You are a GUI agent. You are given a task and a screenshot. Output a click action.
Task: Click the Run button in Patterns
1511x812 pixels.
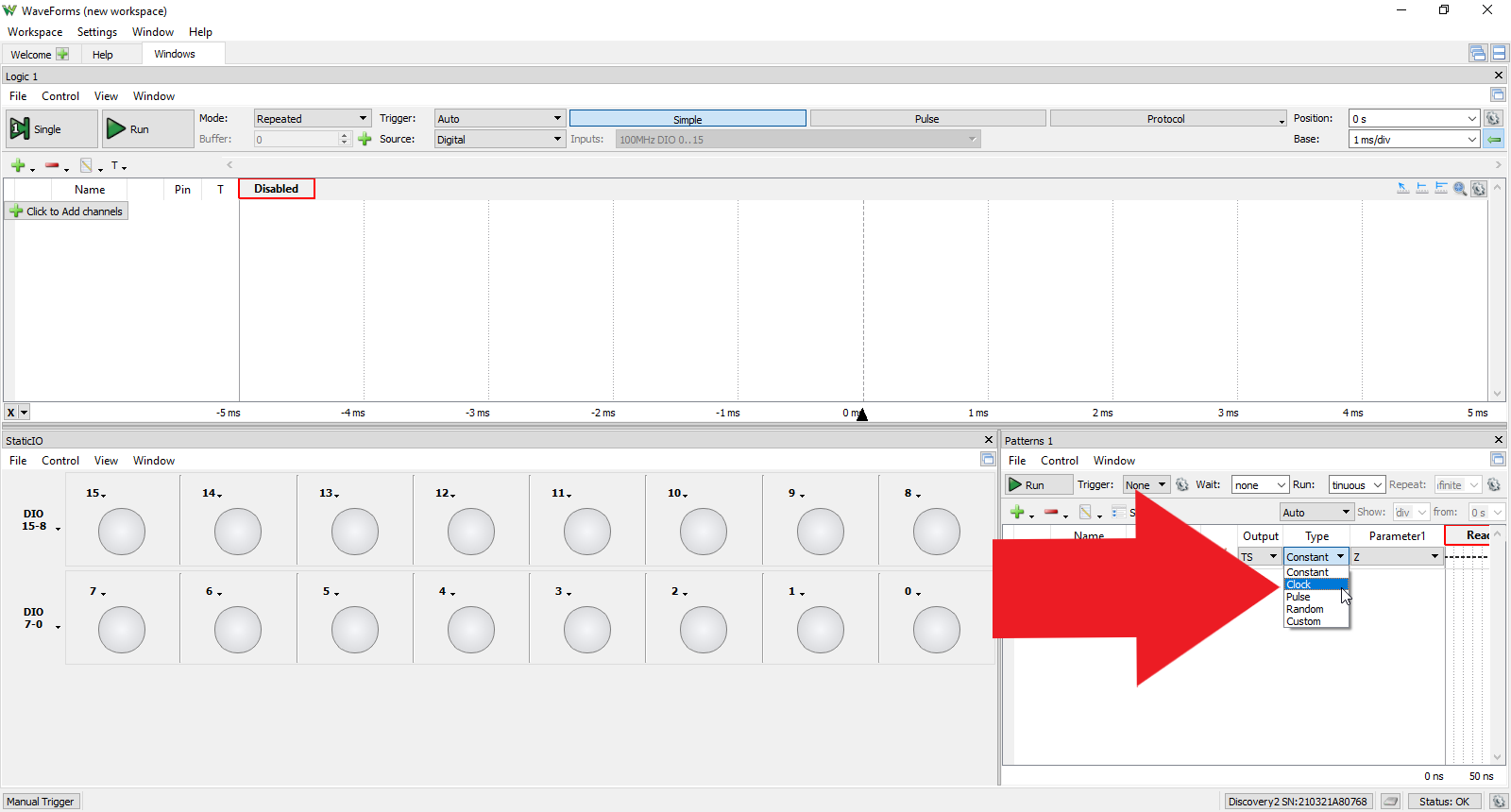[x=1038, y=485]
